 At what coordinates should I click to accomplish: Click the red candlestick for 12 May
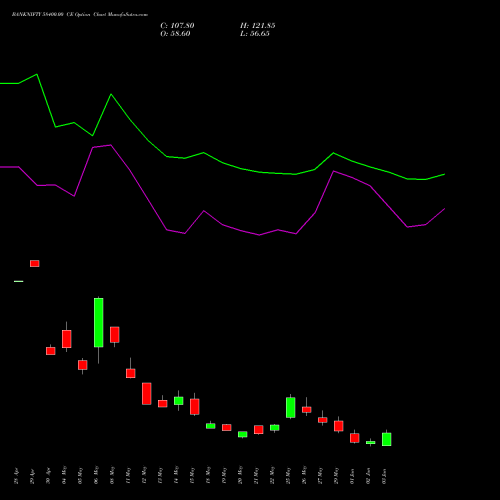point(147,394)
